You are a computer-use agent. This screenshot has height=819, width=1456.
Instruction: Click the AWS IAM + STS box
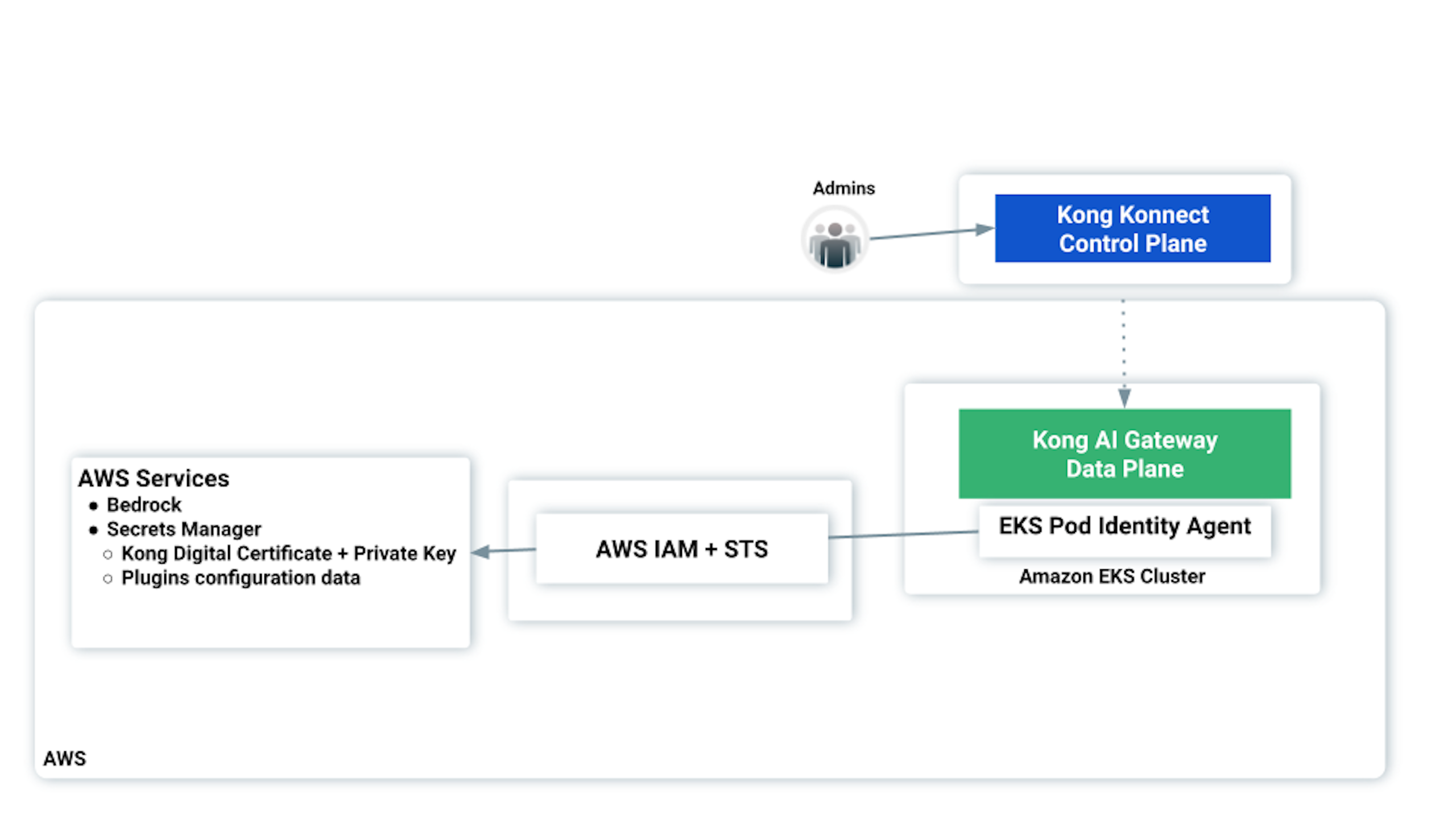[681, 549]
